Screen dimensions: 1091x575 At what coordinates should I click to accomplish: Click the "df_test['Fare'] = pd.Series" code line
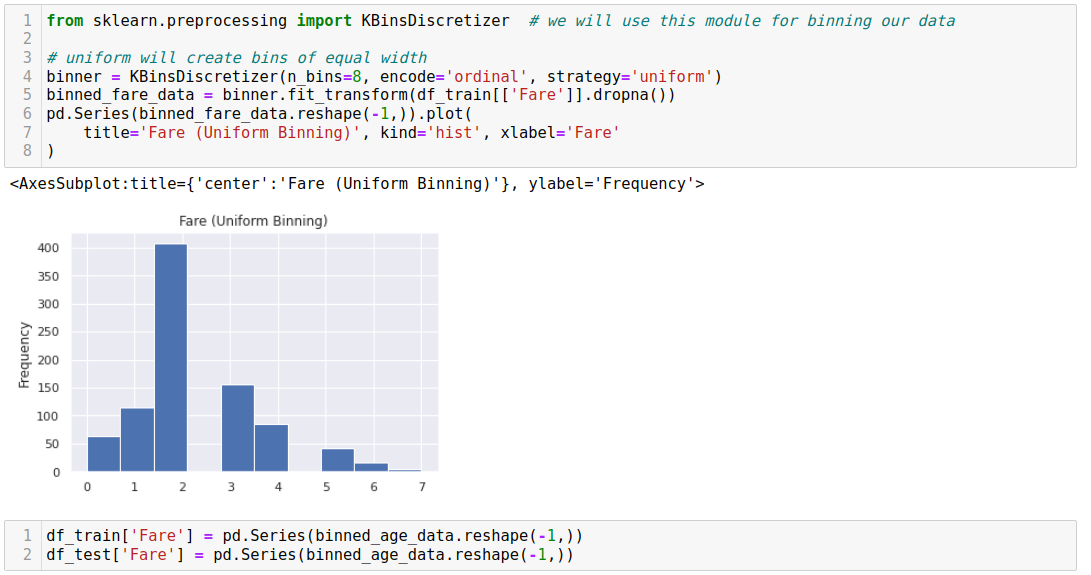(310, 555)
